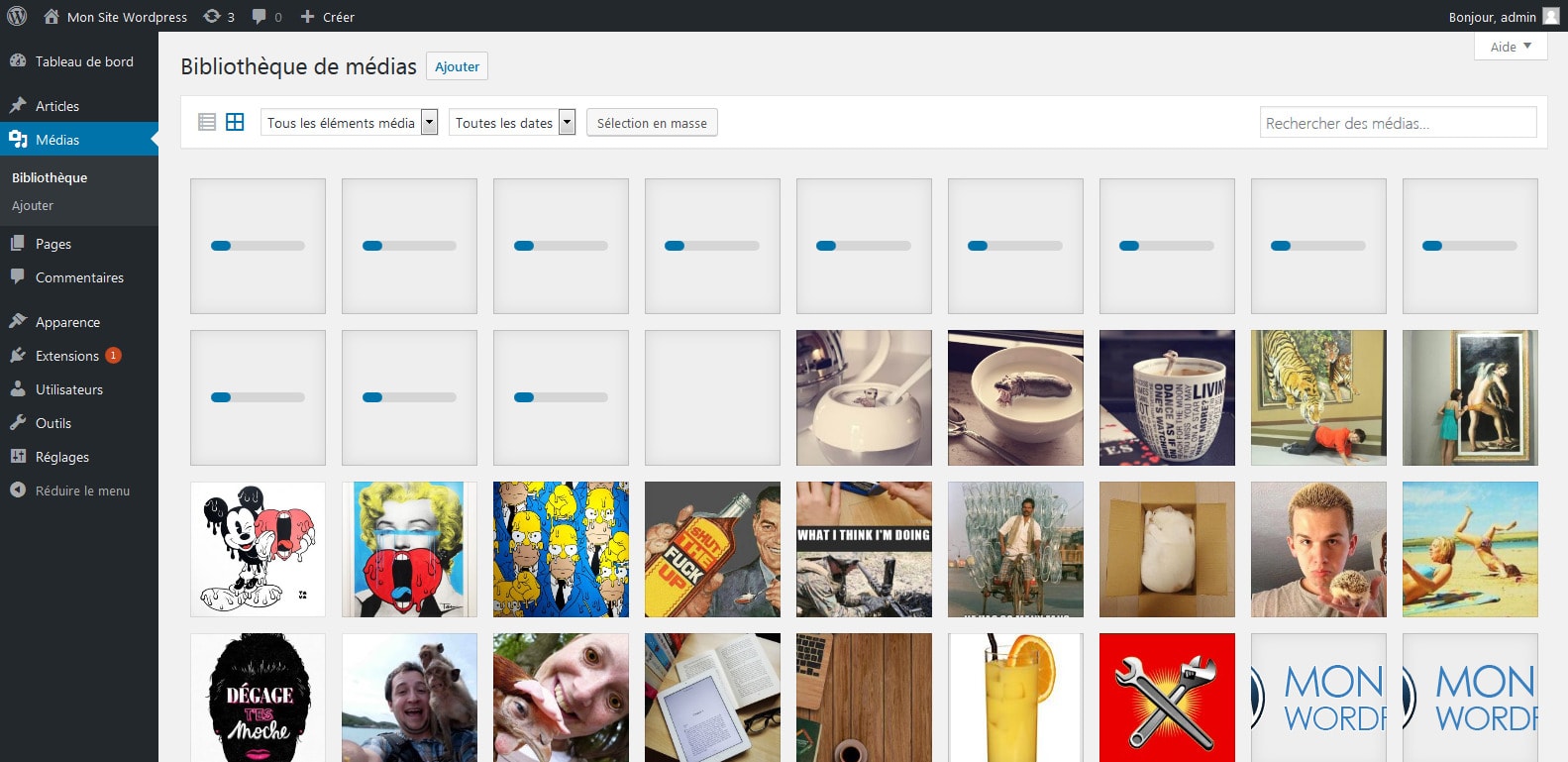Viewport: 1568px width, 762px height.
Task: Select the cat in cardboard box thumbnail
Action: pos(1167,549)
